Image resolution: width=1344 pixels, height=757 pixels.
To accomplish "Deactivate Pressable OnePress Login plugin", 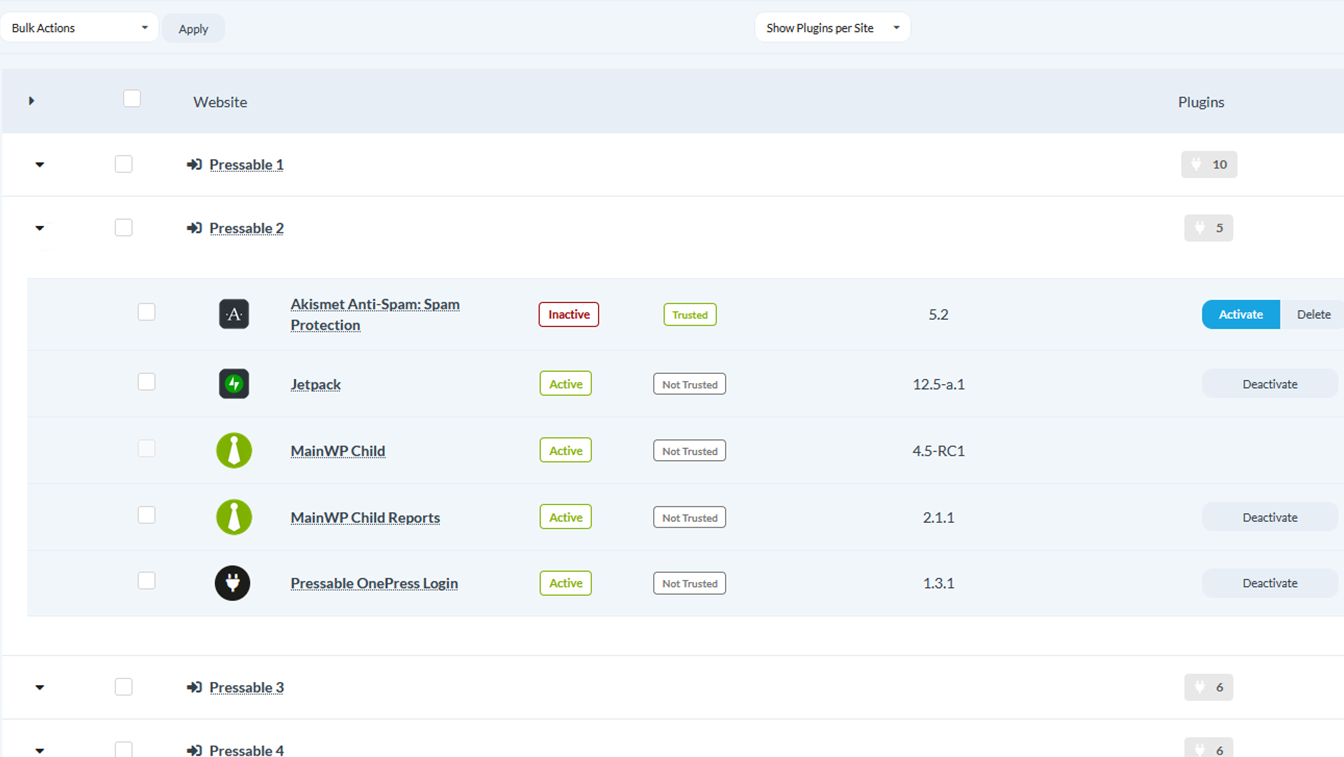I will point(1270,583).
